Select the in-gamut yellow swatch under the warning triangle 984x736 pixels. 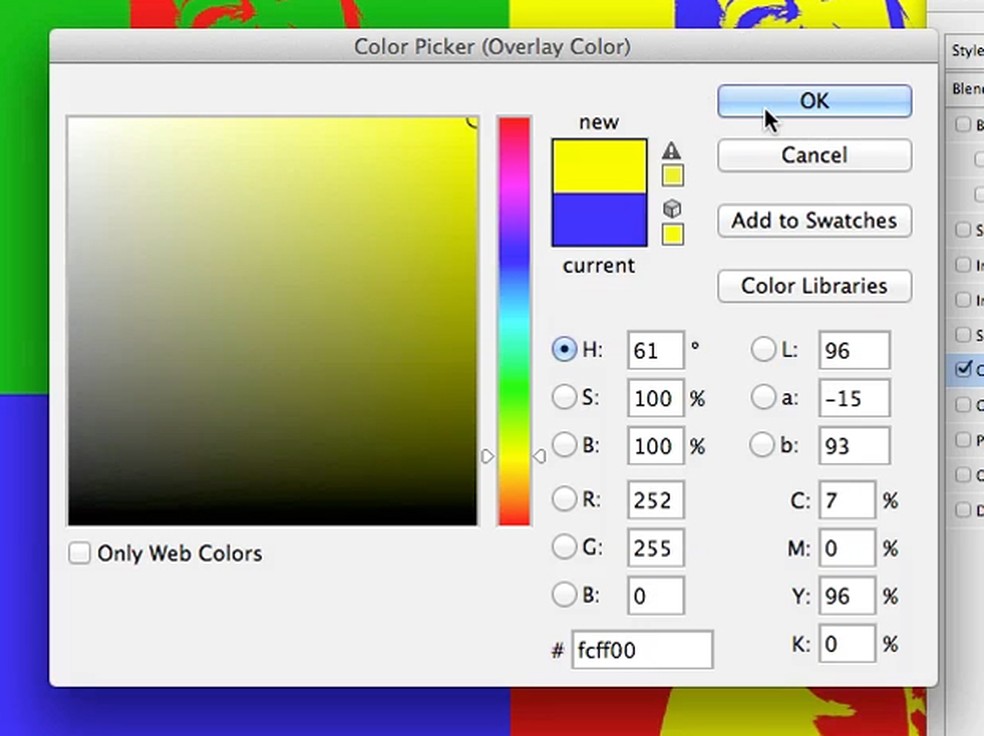(x=672, y=174)
